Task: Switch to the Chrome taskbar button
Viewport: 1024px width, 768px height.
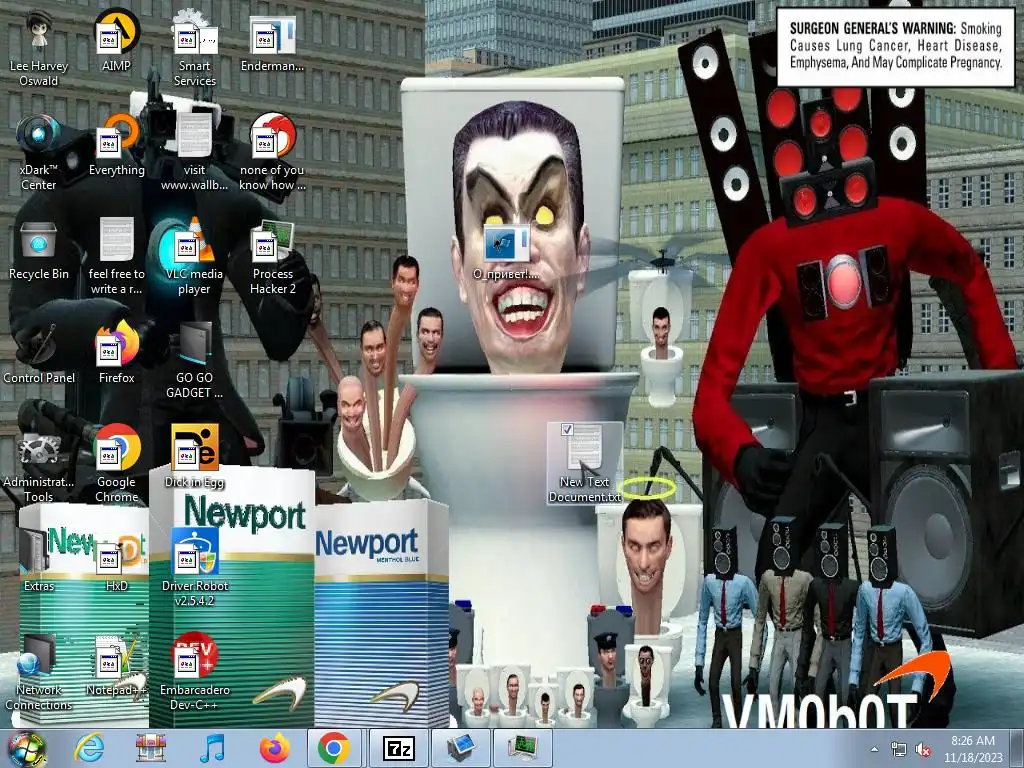Action: tap(334, 748)
